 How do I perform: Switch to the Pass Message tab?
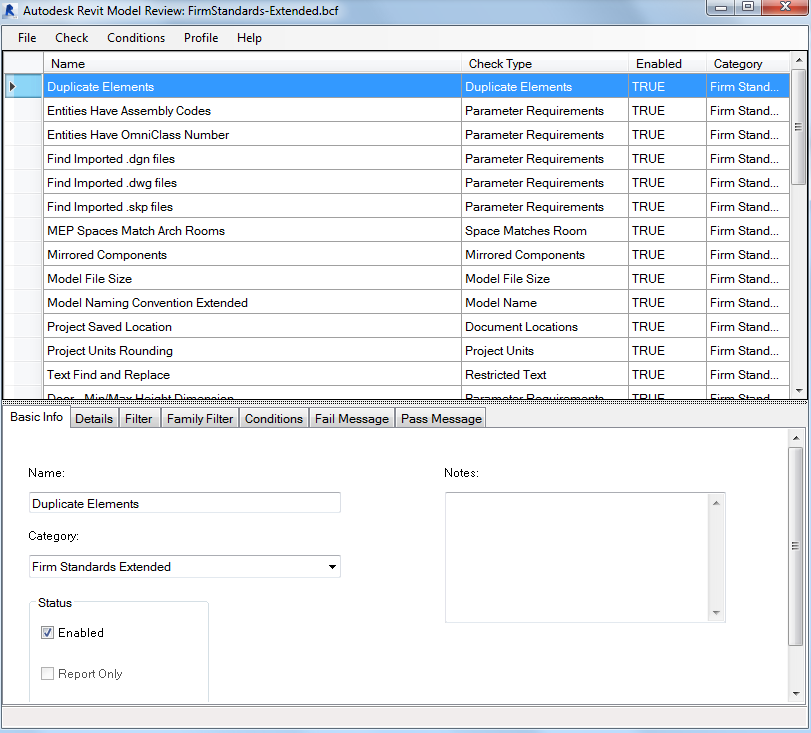pyautogui.click(x=441, y=418)
